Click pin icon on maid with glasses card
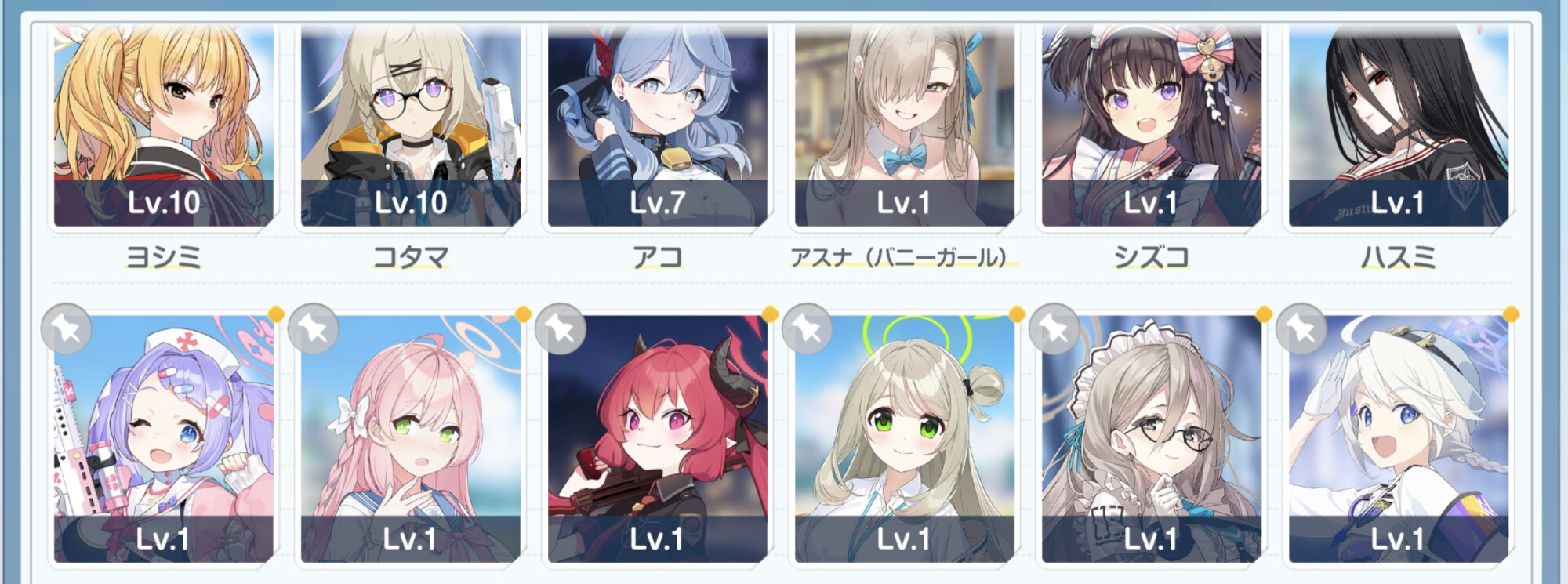The width and height of the screenshot is (1568, 584). [1054, 329]
